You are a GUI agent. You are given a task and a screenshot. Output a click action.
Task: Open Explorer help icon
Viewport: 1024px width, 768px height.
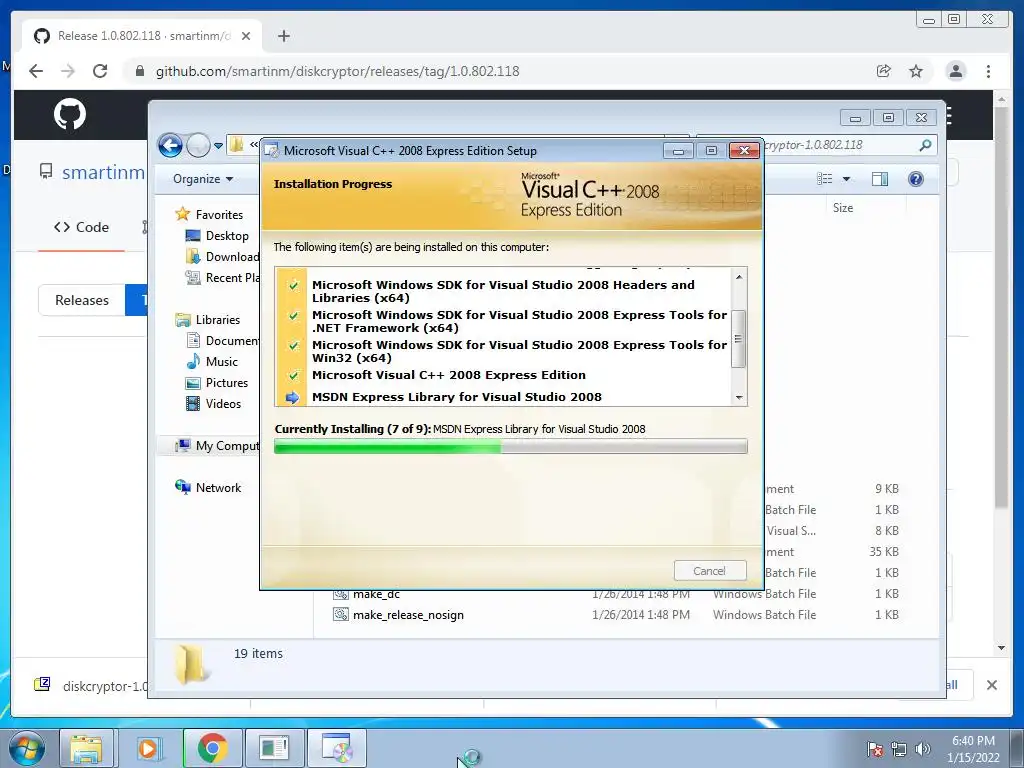click(916, 179)
